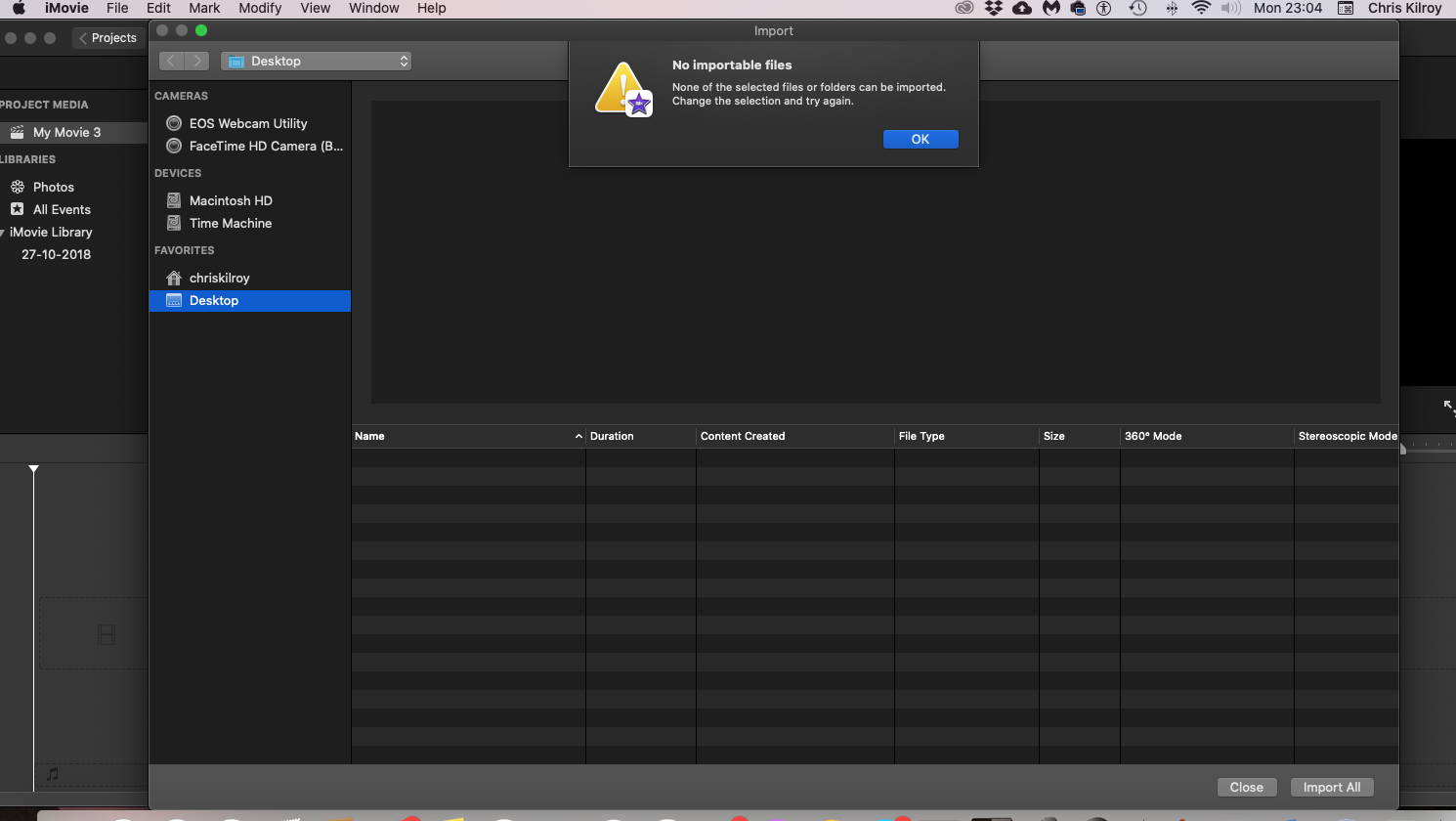1456x821 pixels.
Task: Dismiss the No importable files alert with OK
Action: (921, 139)
